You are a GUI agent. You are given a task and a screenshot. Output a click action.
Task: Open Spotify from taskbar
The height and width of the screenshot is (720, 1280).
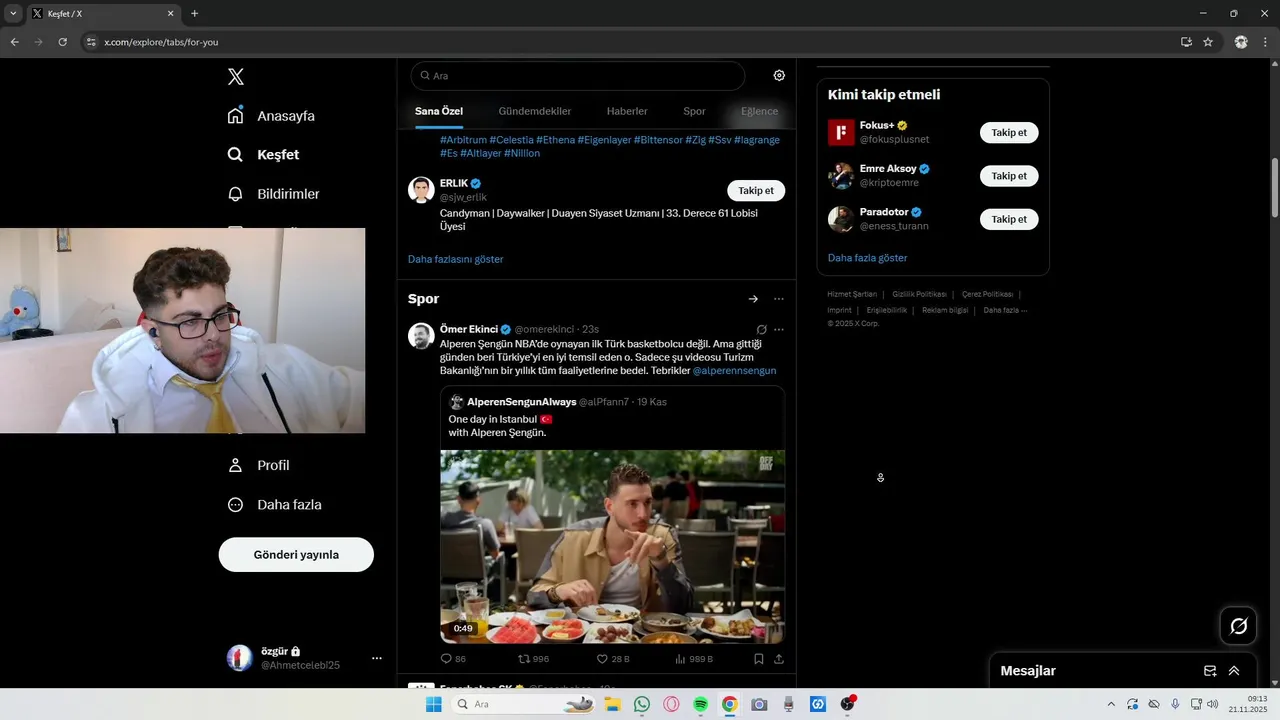701,704
